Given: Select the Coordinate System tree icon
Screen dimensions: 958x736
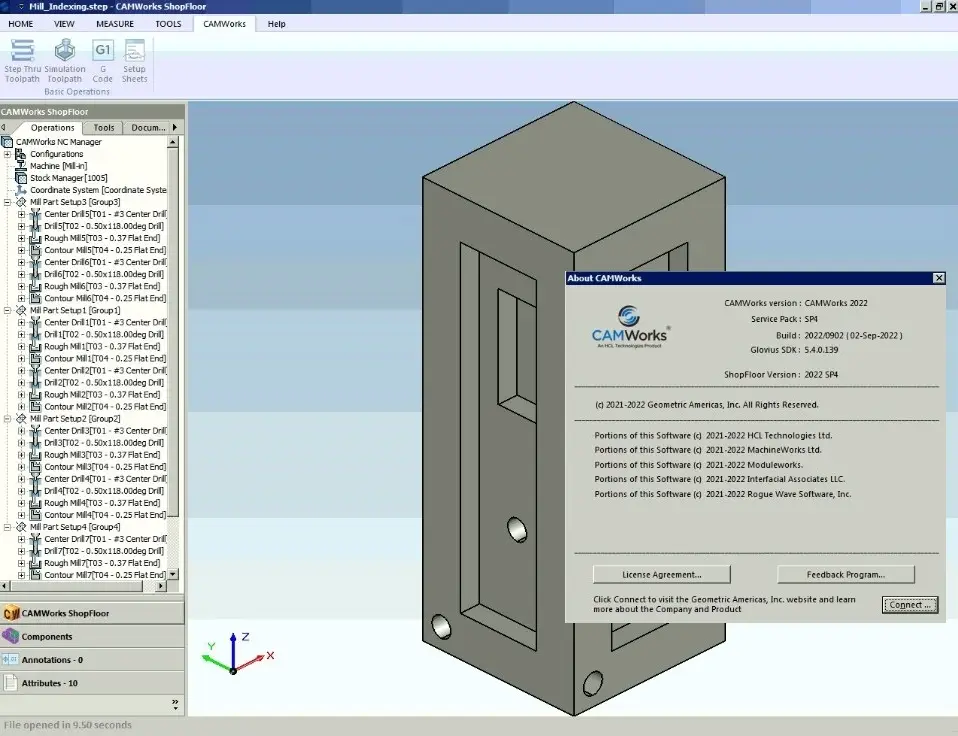Looking at the screenshot, I should pyautogui.click(x=21, y=190).
